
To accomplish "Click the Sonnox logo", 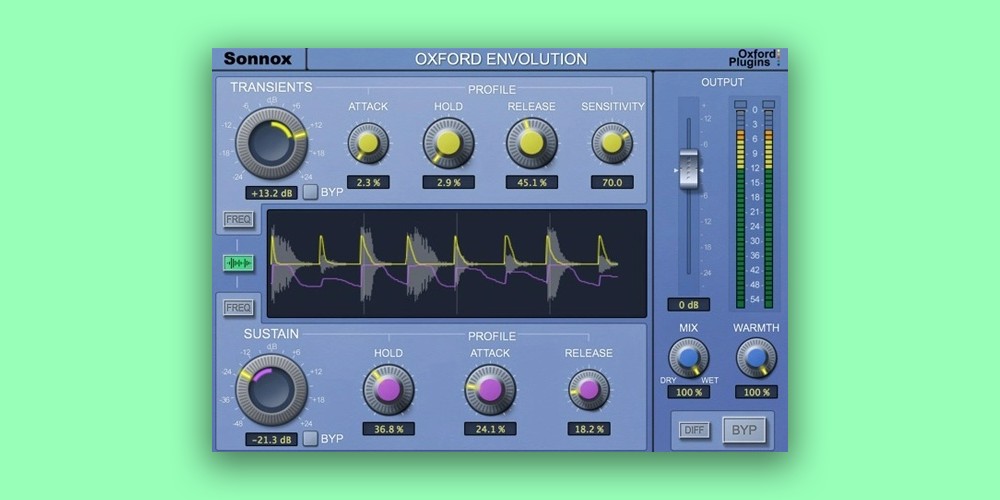I will tap(258, 59).
